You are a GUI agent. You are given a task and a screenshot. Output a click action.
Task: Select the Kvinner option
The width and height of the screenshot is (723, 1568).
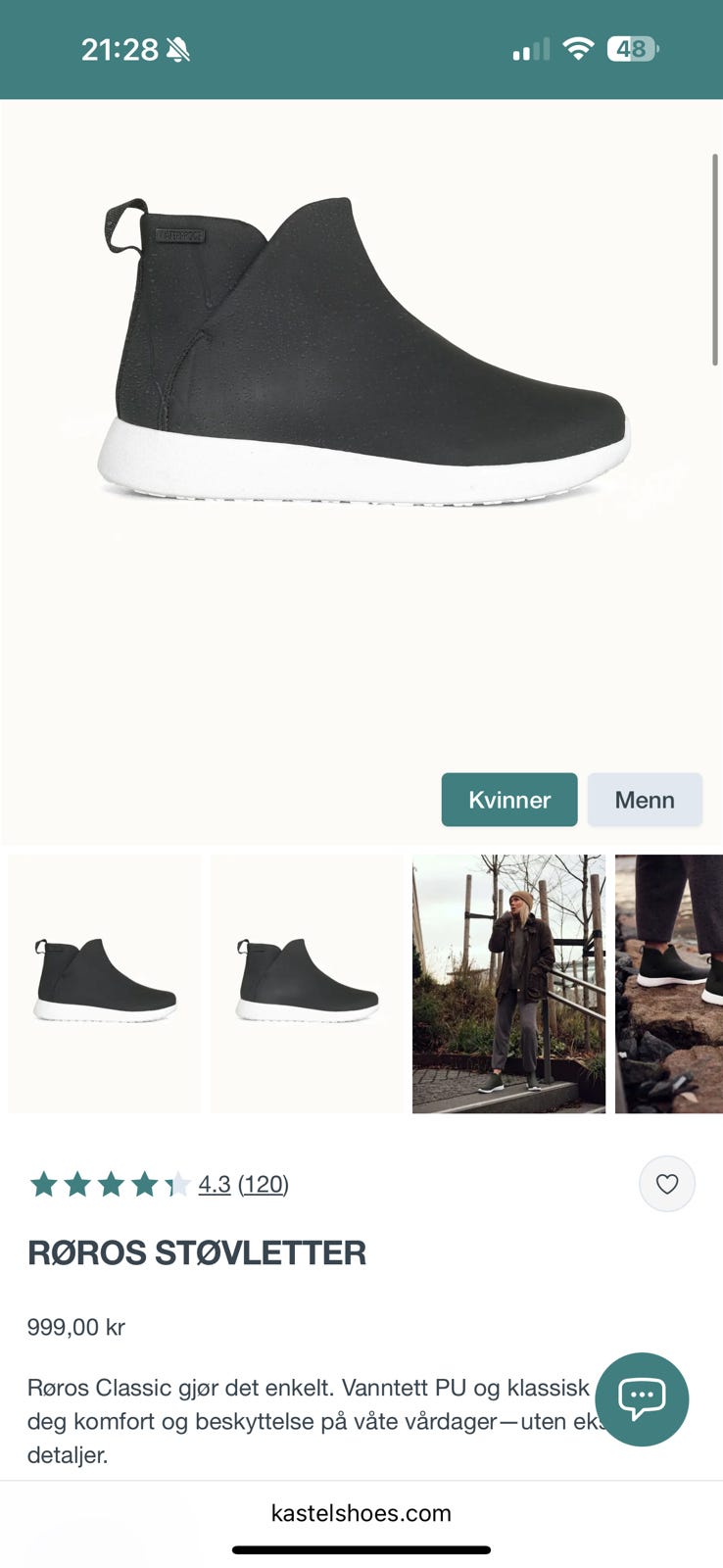(509, 800)
